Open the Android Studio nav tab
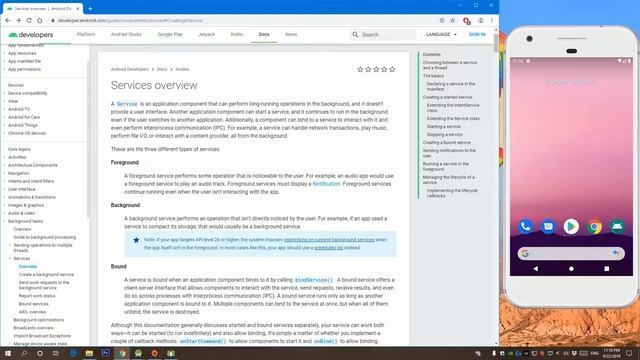Viewport: 640px width, 360px height. pyautogui.click(x=126, y=34)
